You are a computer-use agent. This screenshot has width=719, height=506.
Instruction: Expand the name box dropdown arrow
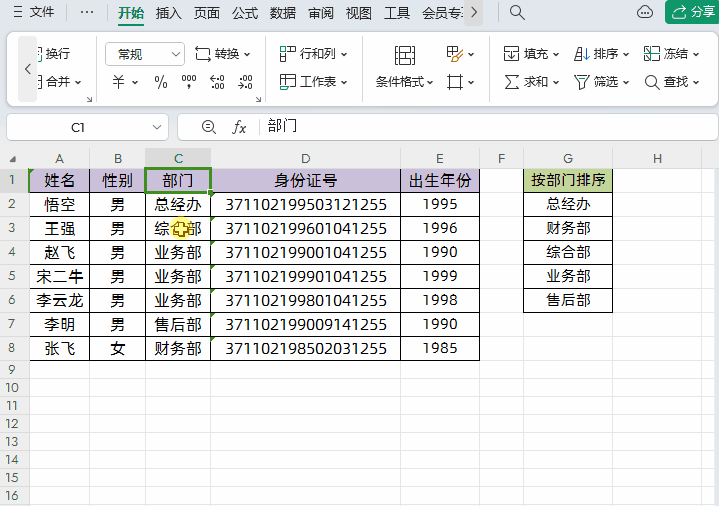157,127
